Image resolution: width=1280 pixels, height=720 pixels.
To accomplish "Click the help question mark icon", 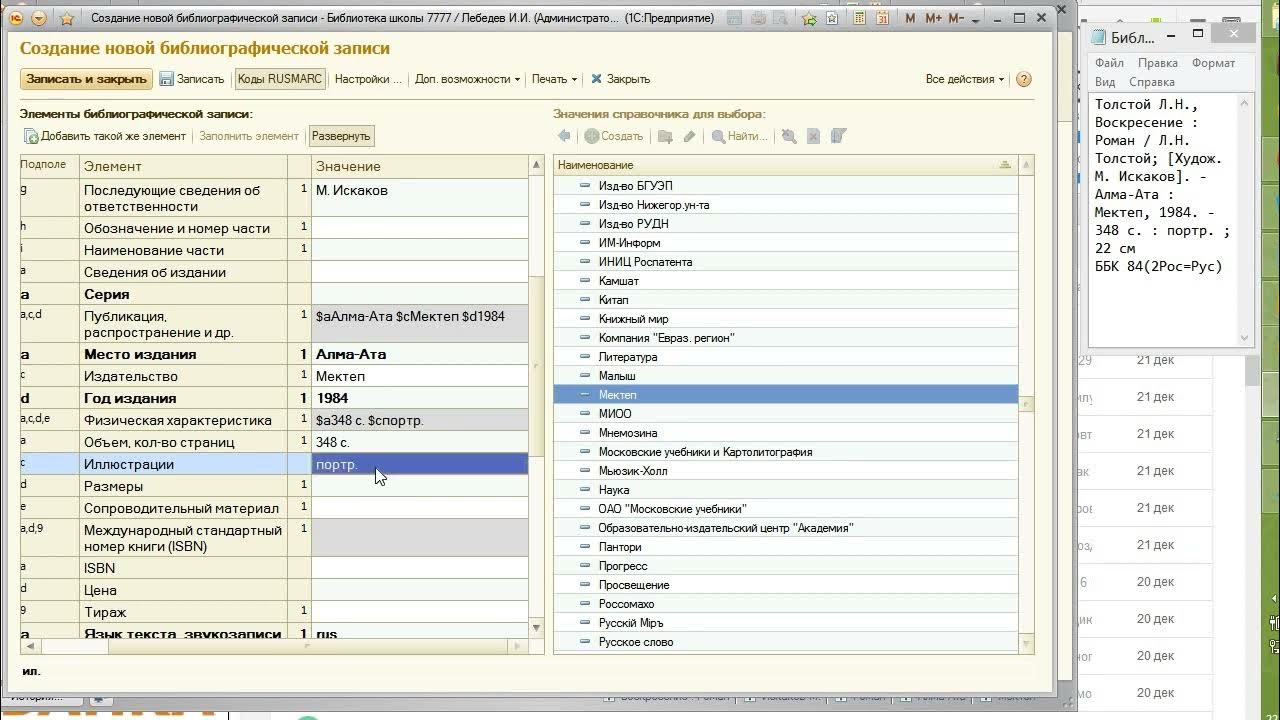I will [x=1023, y=79].
